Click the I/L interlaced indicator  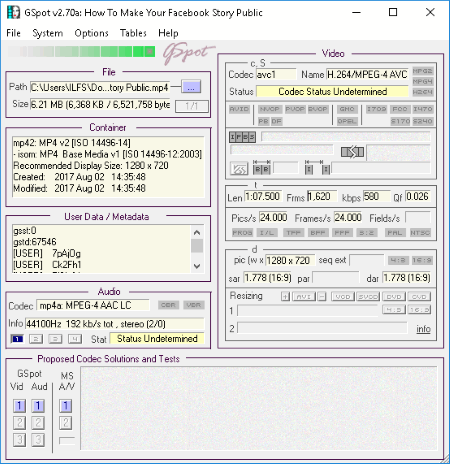[267, 232]
